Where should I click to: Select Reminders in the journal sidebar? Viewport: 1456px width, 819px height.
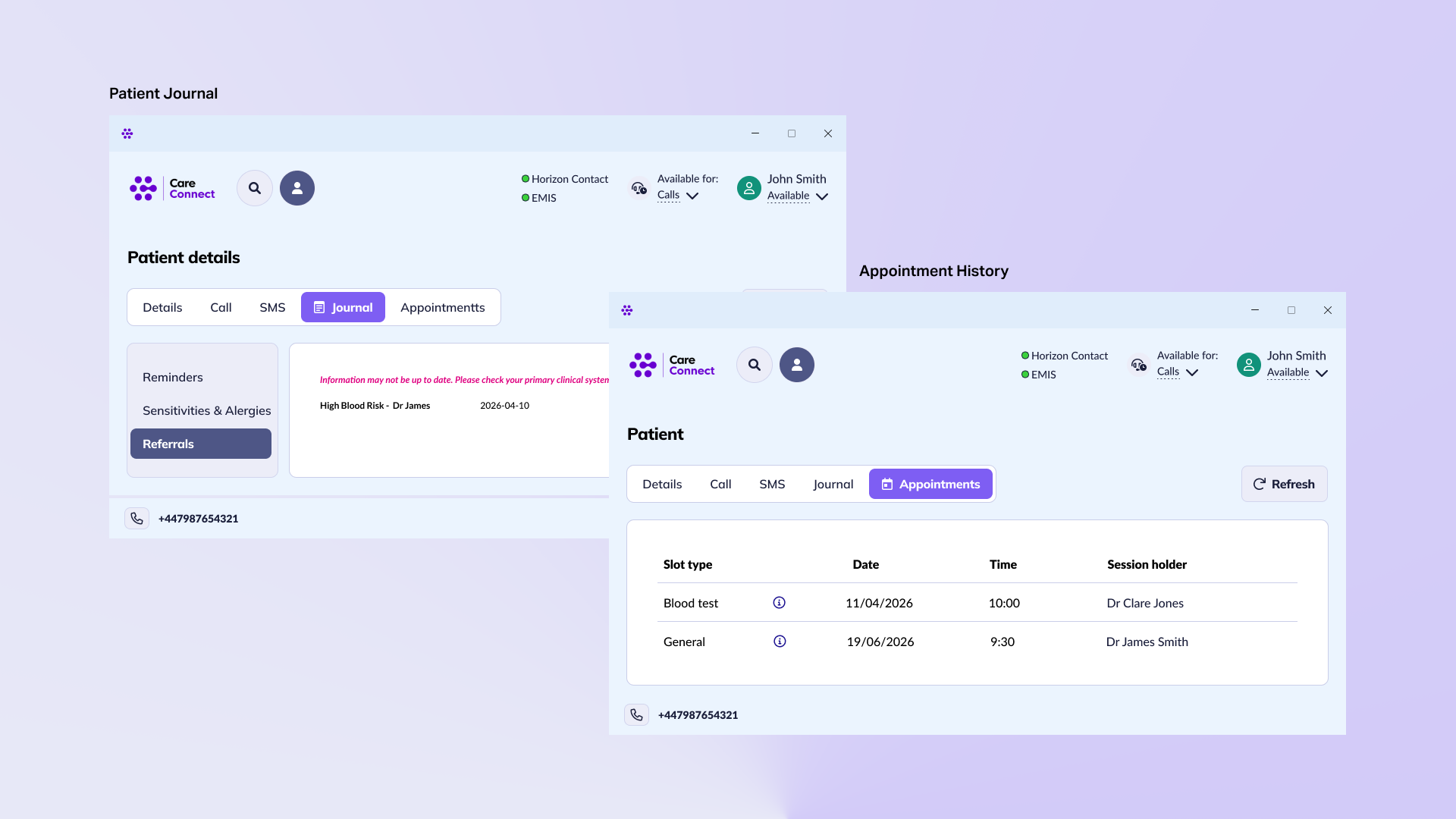tap(173, 377)
